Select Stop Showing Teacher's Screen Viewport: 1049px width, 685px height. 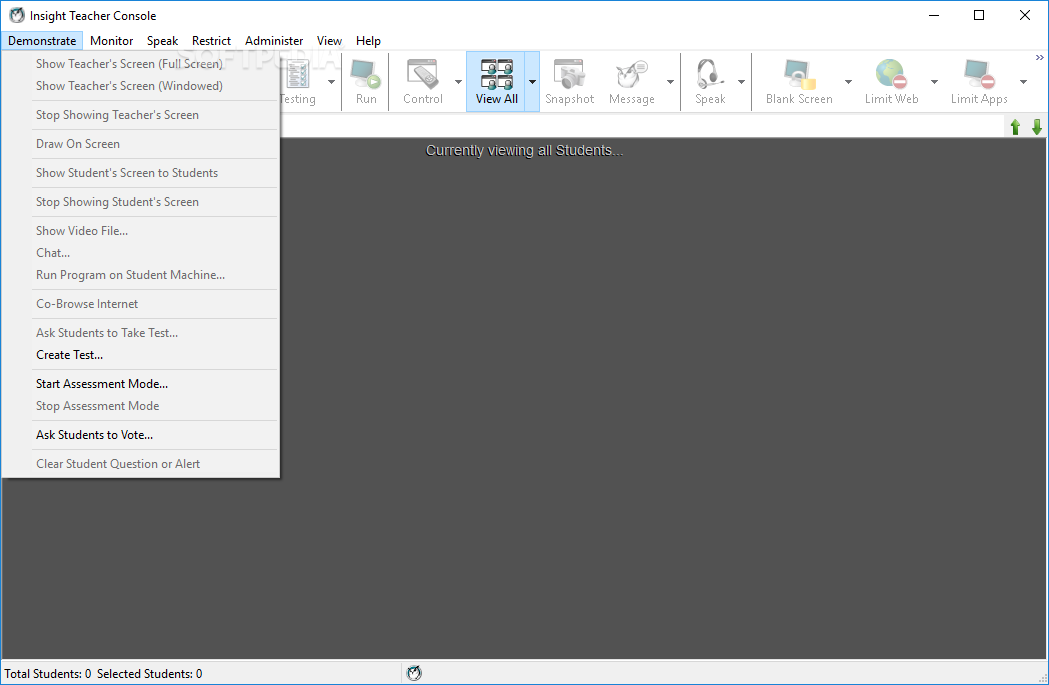[x=140, y=114]
